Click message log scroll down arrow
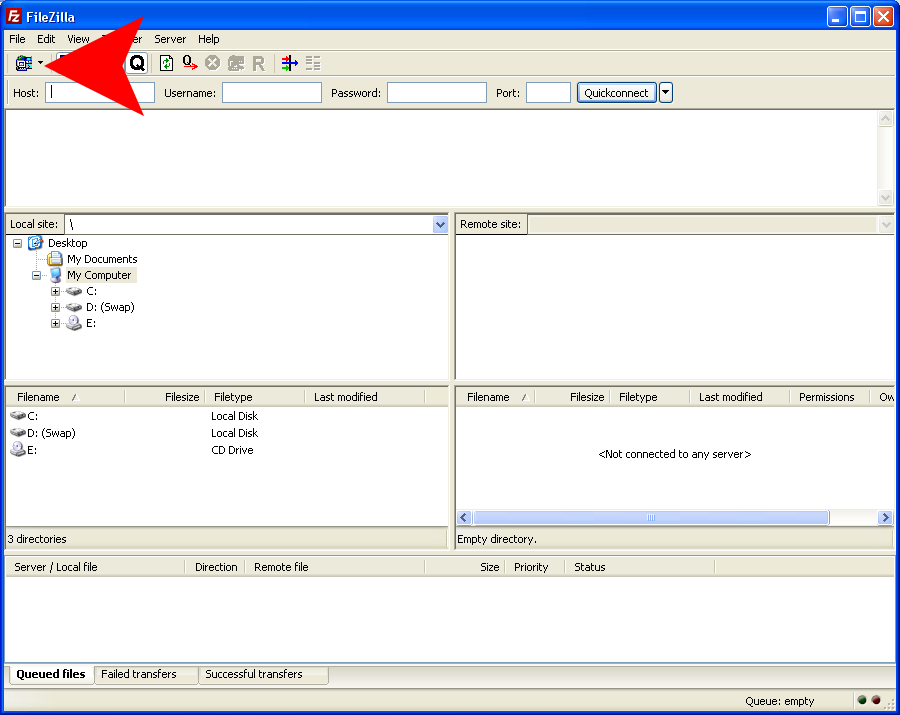This screenshot has height=715, width=900. [886, 197]
